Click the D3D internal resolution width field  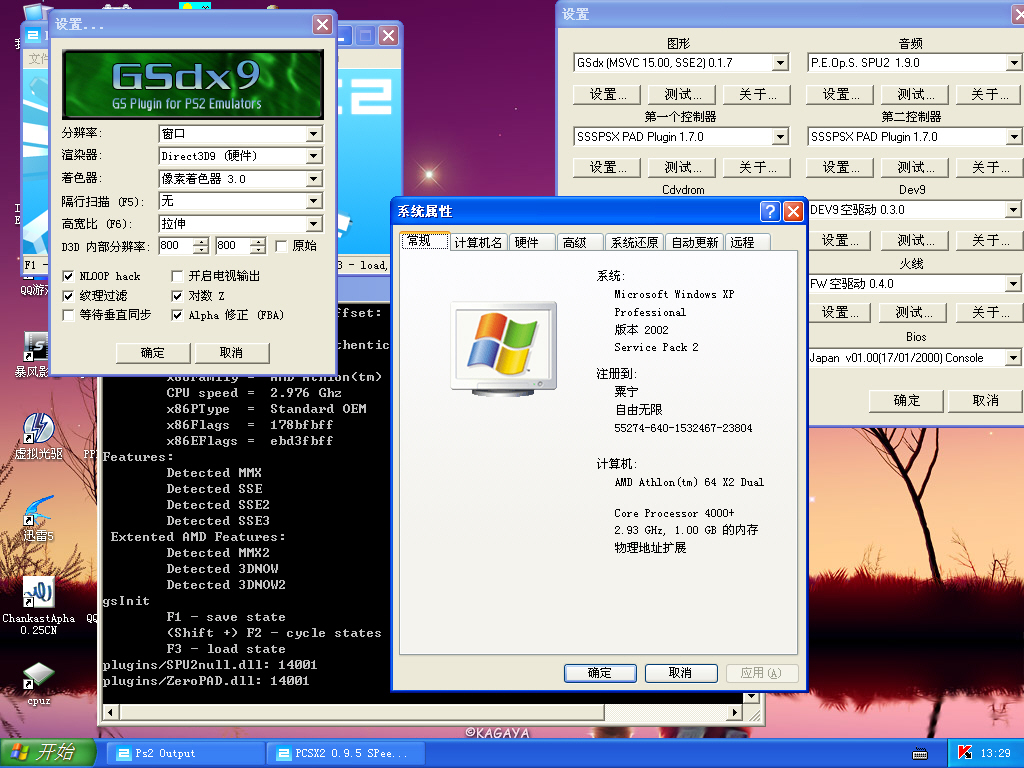(x=176, y=246)
